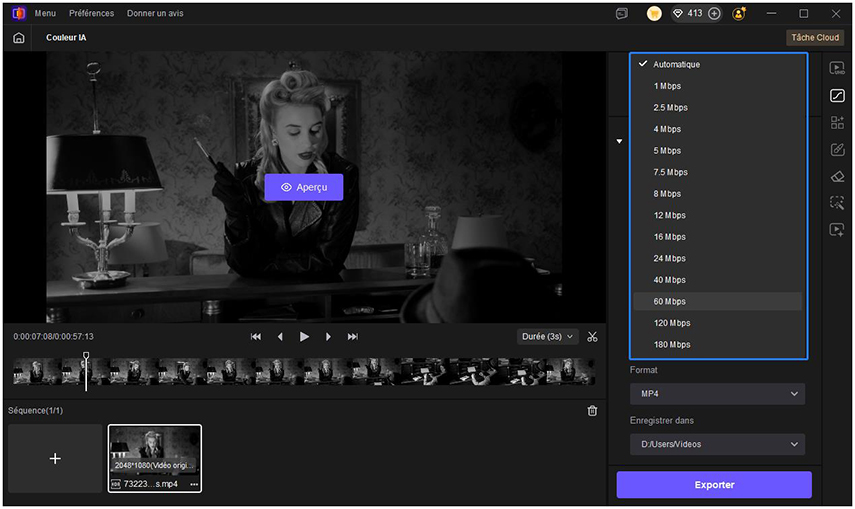Open the Tâche Cloud button
The image size is (855, 509).
click(815, 38)
